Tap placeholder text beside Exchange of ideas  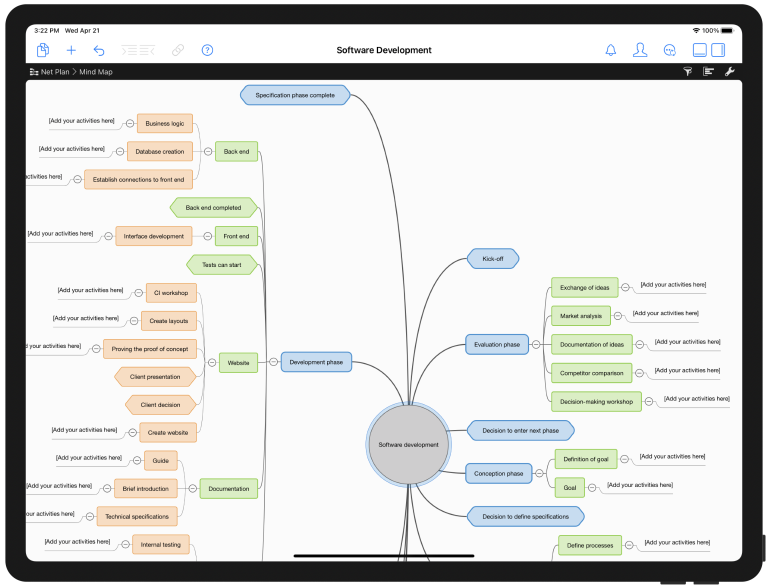pyautogui.click(x=673, y=285)
